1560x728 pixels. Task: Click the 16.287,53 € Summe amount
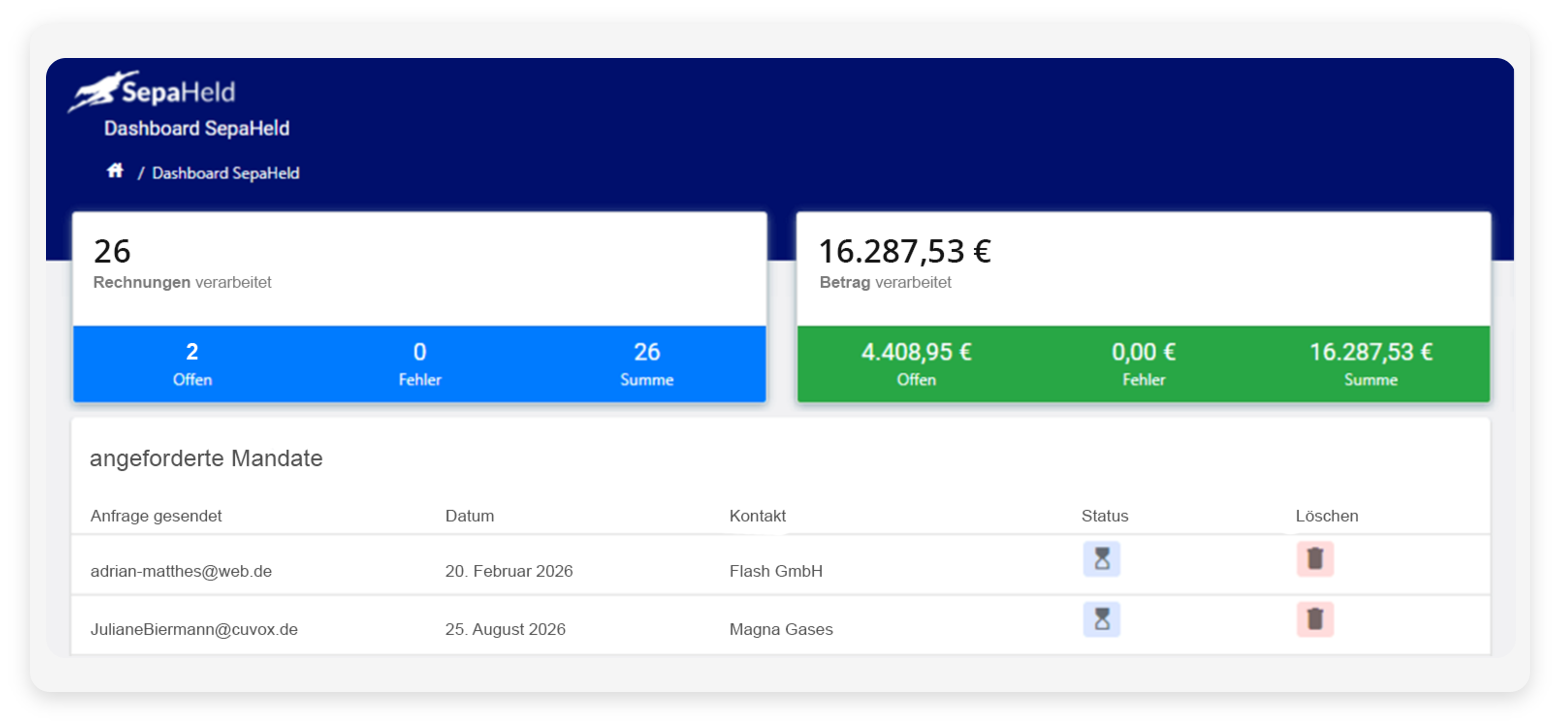coord(1371,364)
